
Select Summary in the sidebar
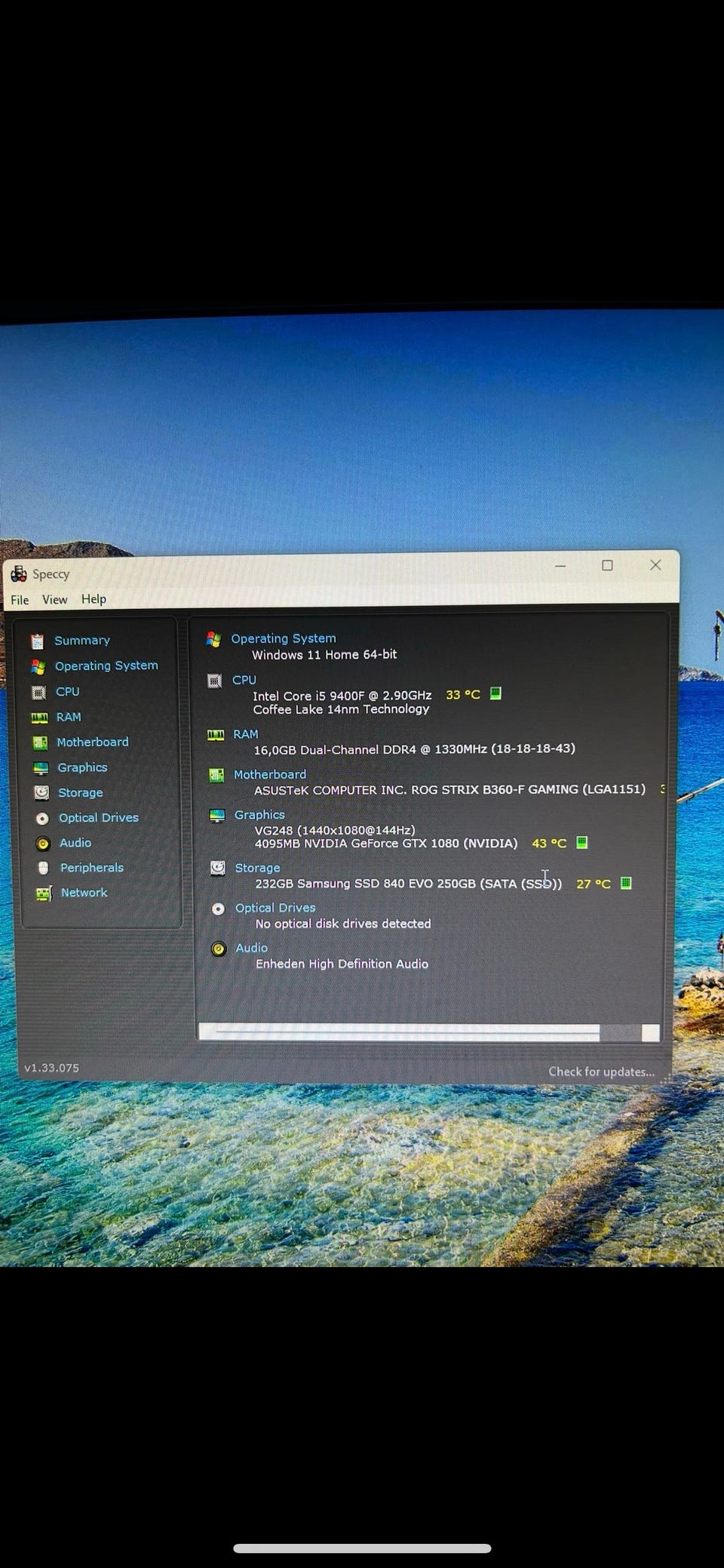pos(82,641)
